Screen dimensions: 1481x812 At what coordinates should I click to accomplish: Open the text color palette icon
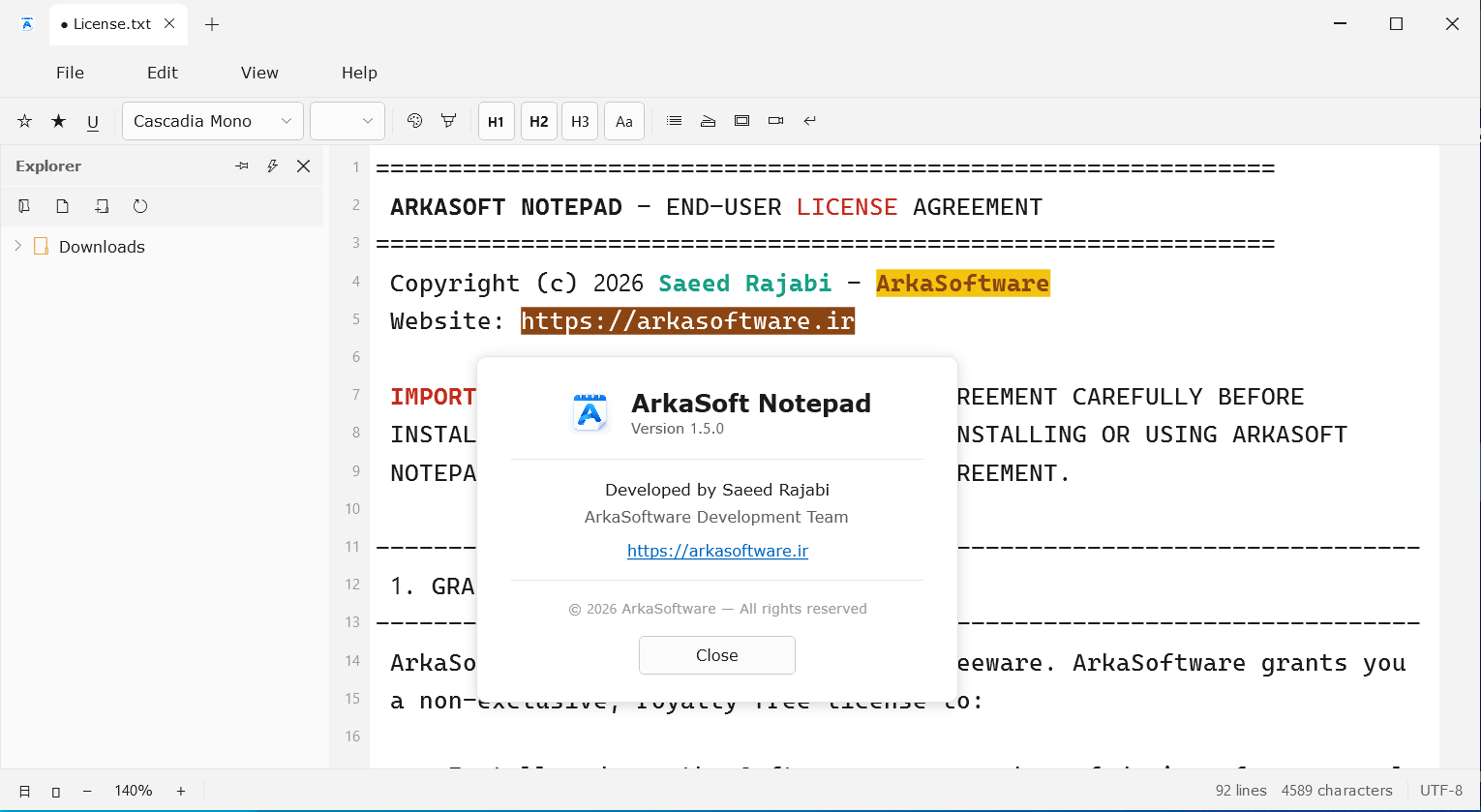point(415,121)
